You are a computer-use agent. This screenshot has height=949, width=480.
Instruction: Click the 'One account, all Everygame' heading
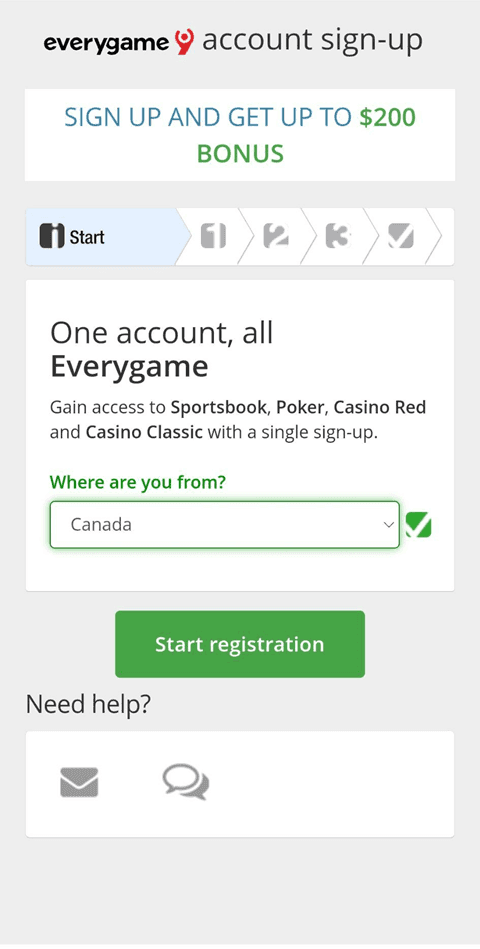tap(161, 349)
